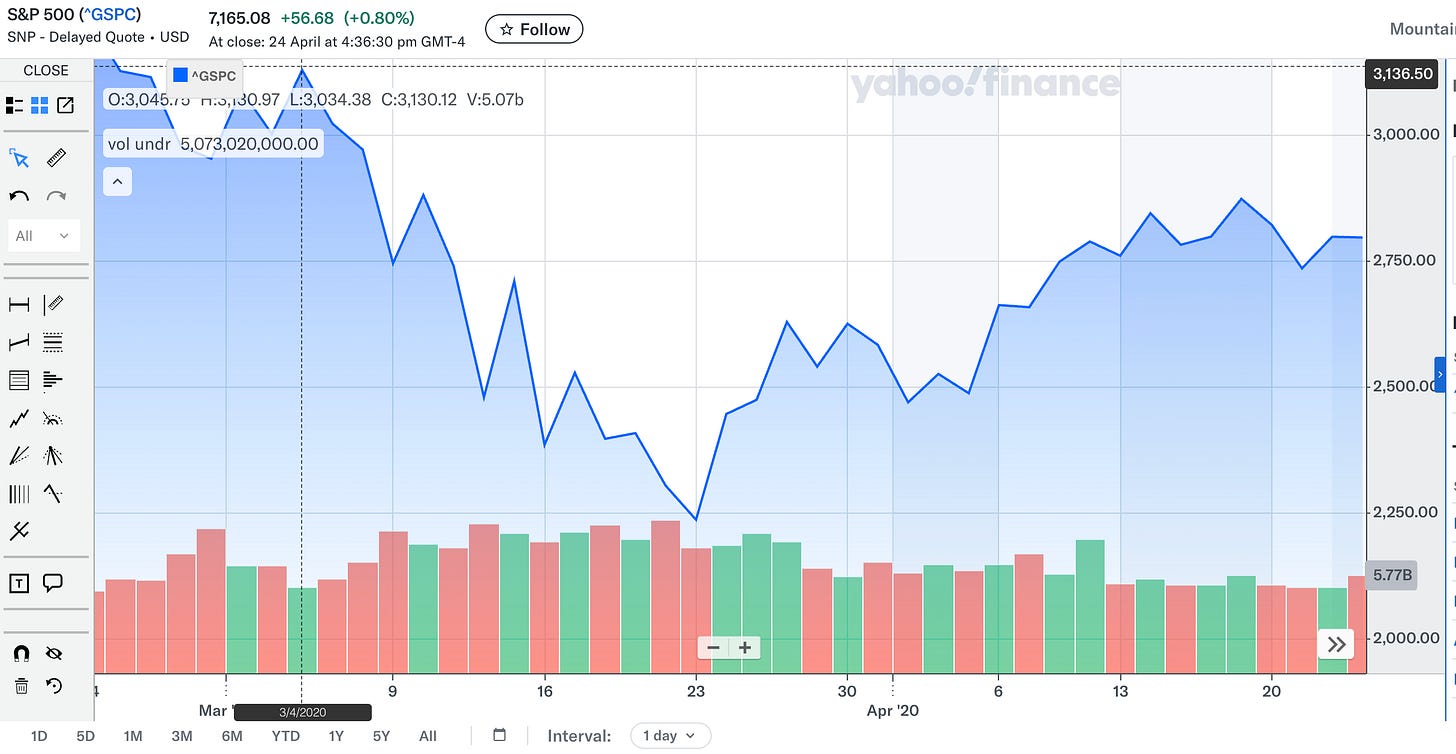Toggle hide drawings eye icon
Viewport: 1456px width, 754px height.
54,653
